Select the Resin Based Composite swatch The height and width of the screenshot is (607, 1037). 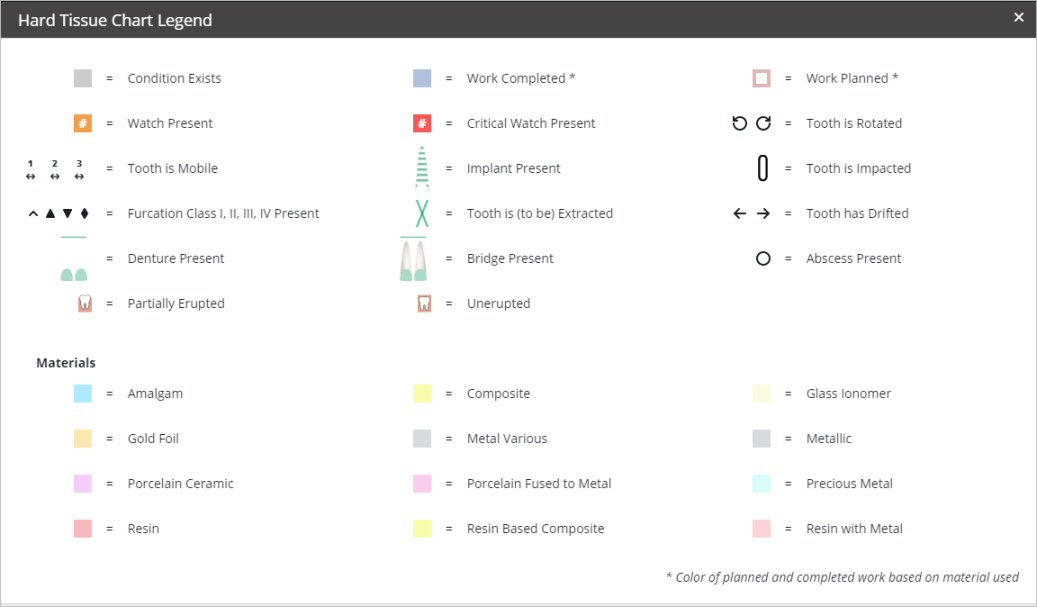tap(421, 528)
